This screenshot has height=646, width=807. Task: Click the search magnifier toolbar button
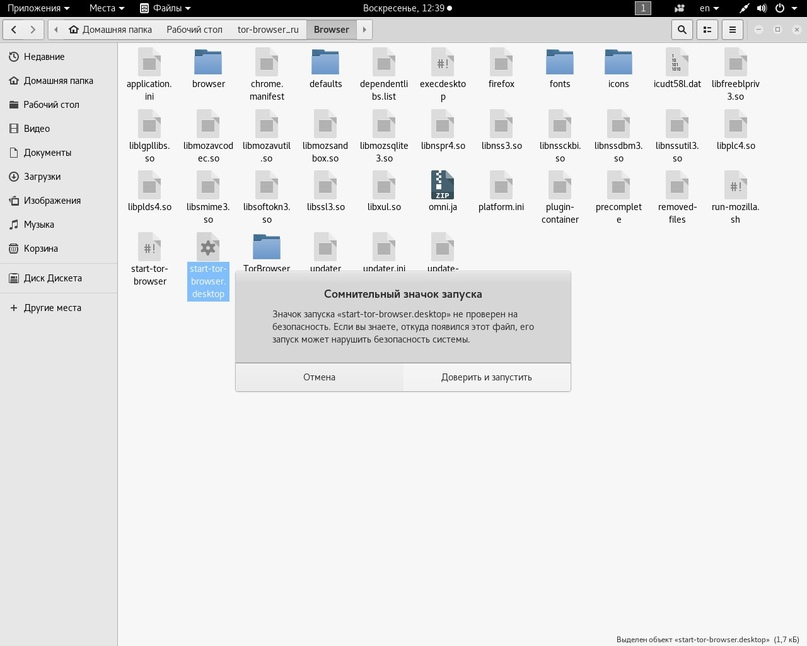point(682,30)
